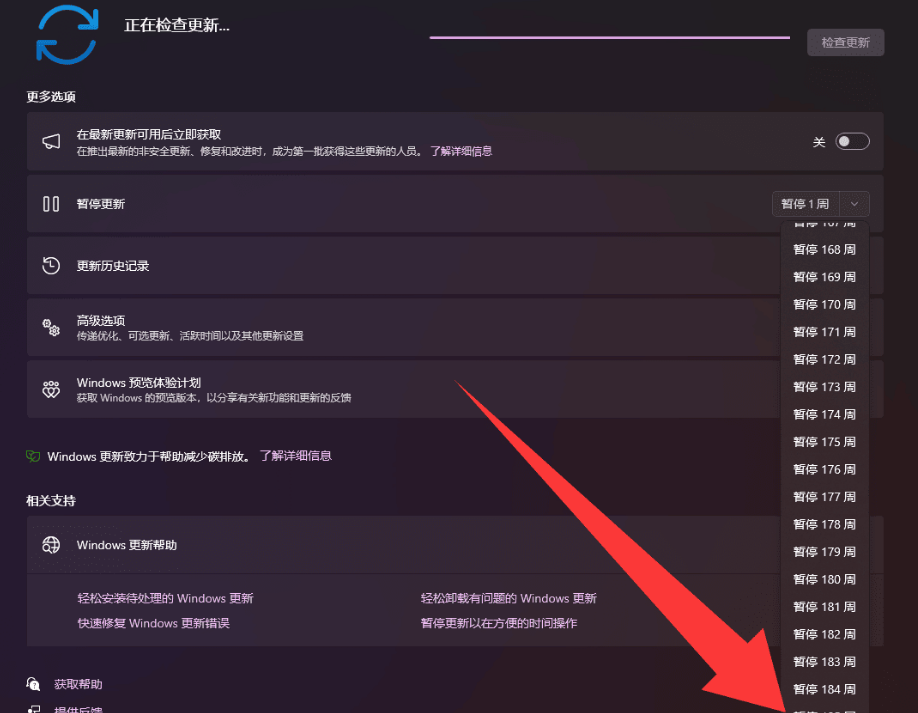
Task: Select 暂停 178 周 in dropdown
Action: [x=824, y=525]
